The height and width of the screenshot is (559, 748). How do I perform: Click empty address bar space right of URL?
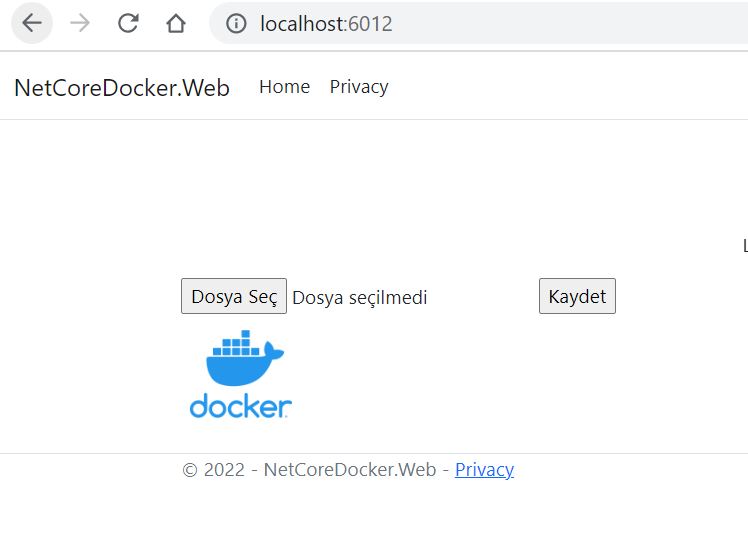(580, 24)
